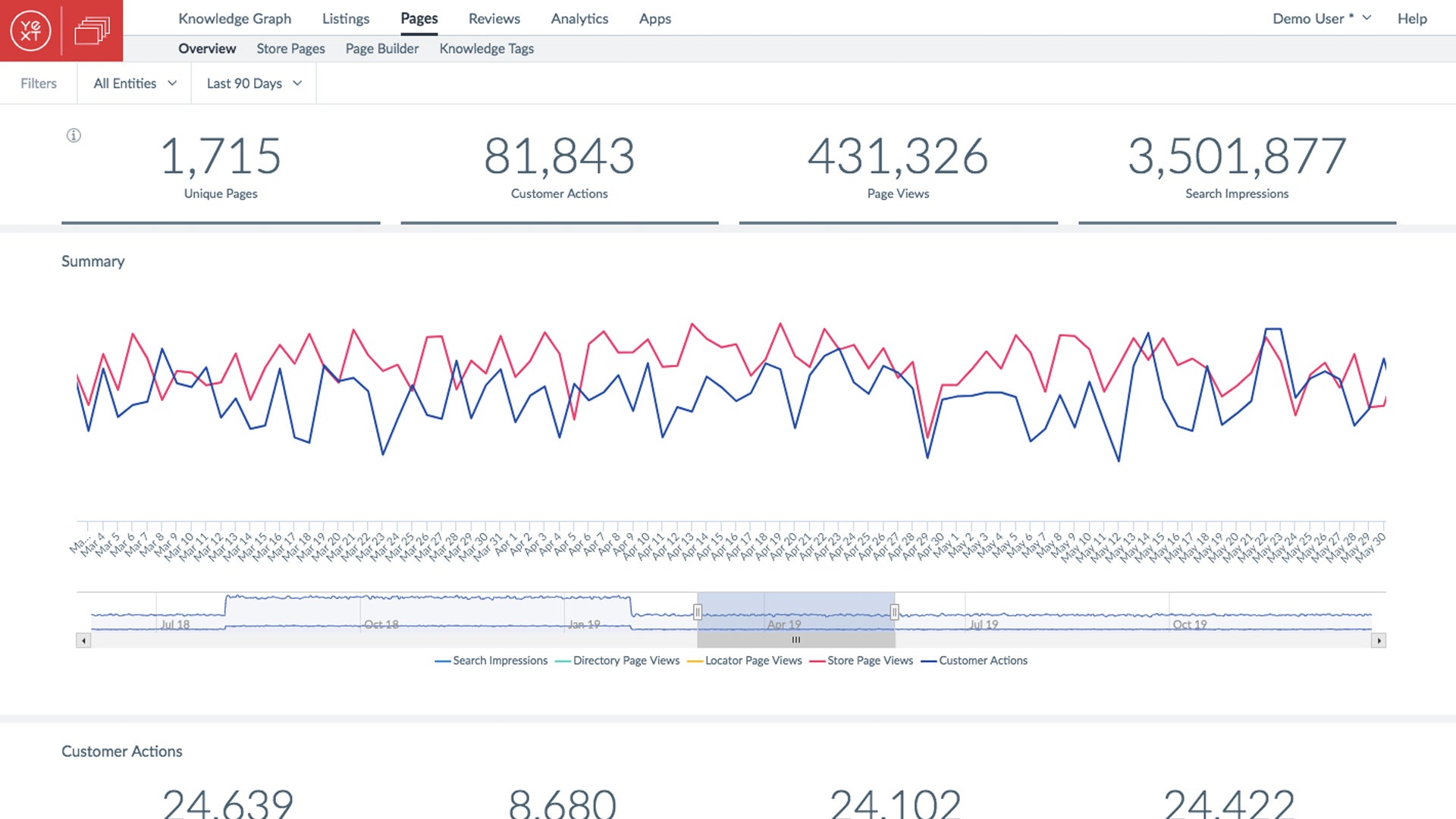Click the left range handle on timeline
Screen dimensions: 1456x819
pyautogui.click(x=698, y=612)
